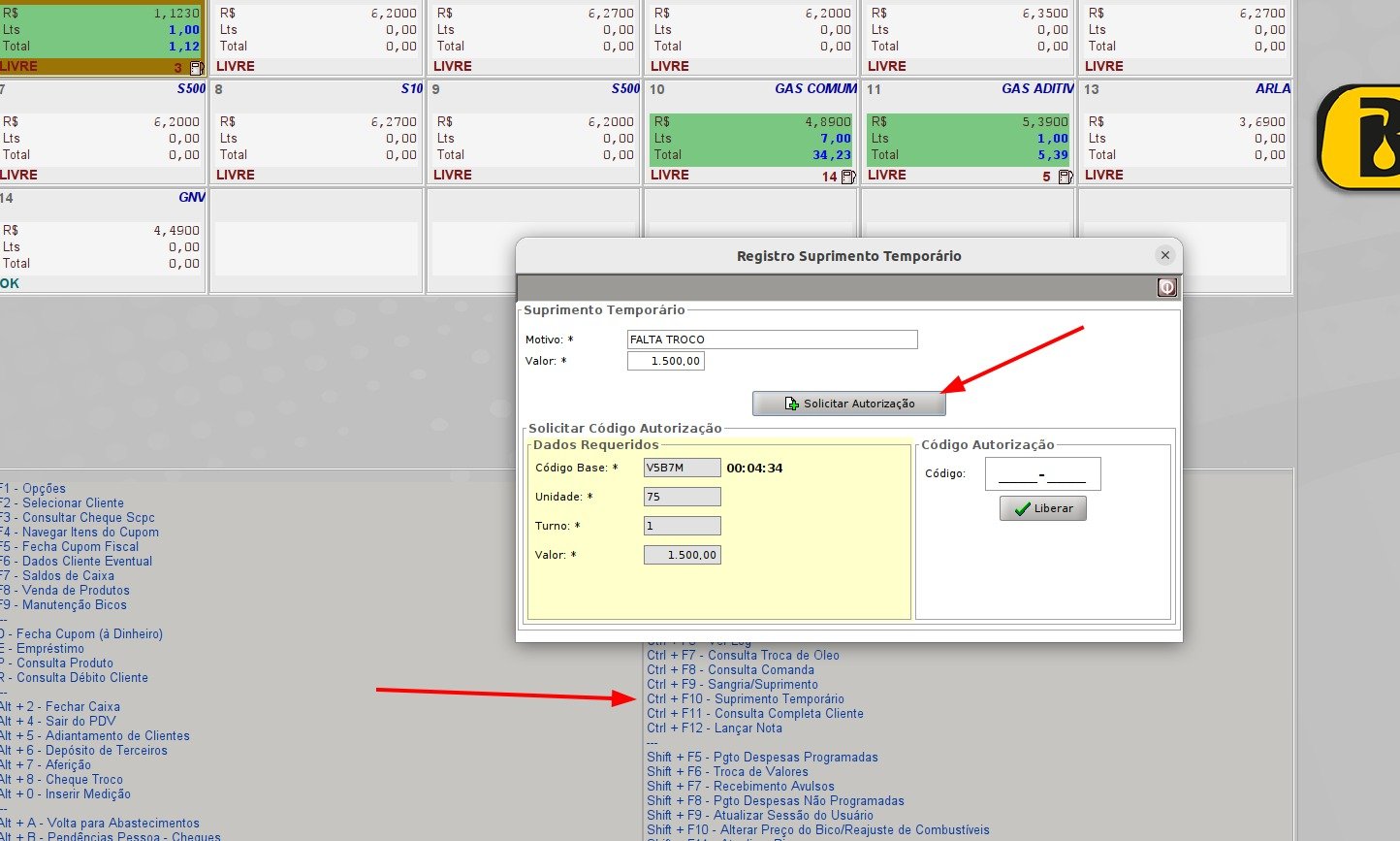Close the Registro Suprimento Temporário dialog
This screenshot has height=841, width=1400.
pos(1165,255)
